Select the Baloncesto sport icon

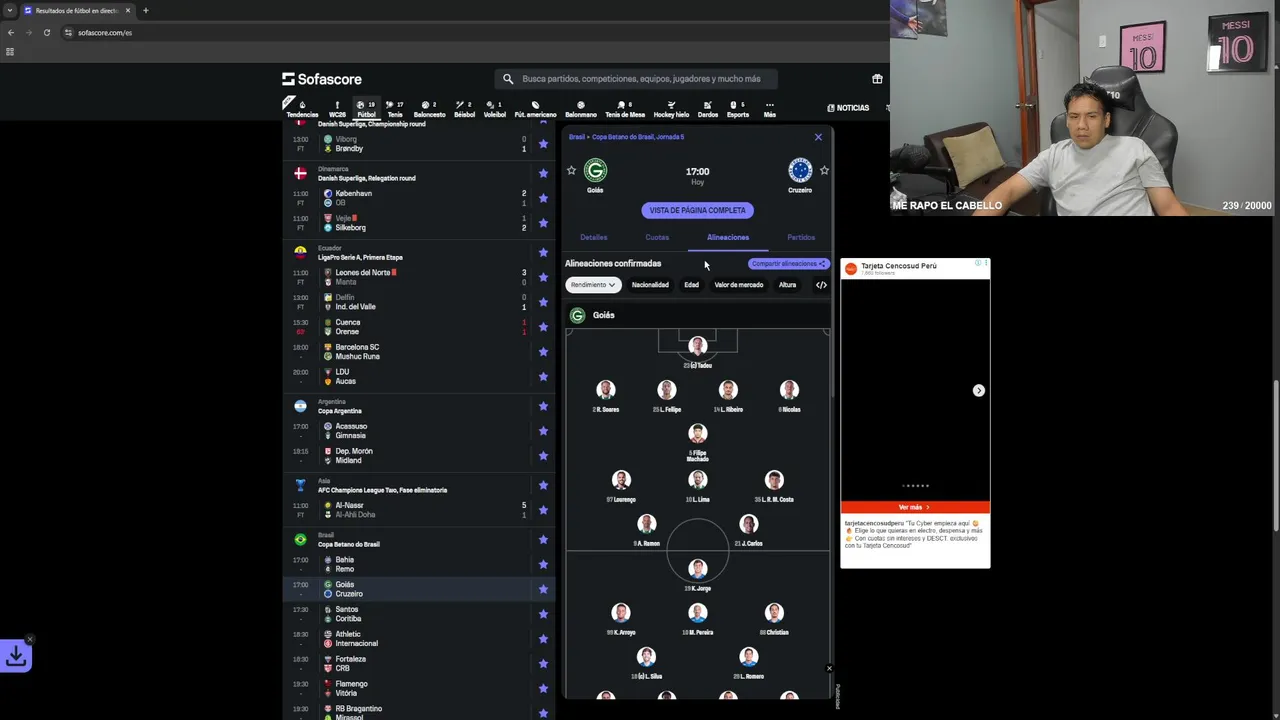(x=429, y=109)
